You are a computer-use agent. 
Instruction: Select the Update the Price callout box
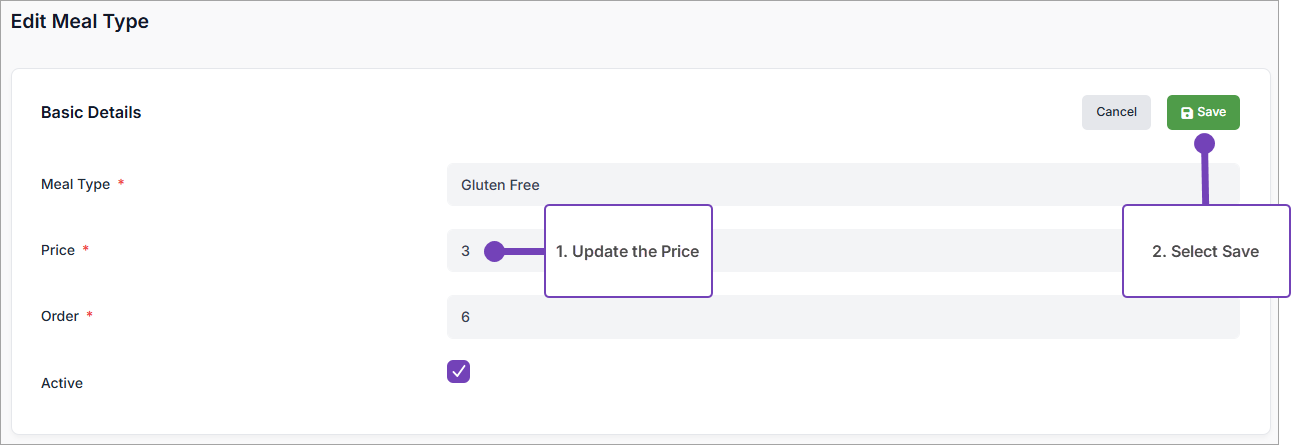(628, 251)
